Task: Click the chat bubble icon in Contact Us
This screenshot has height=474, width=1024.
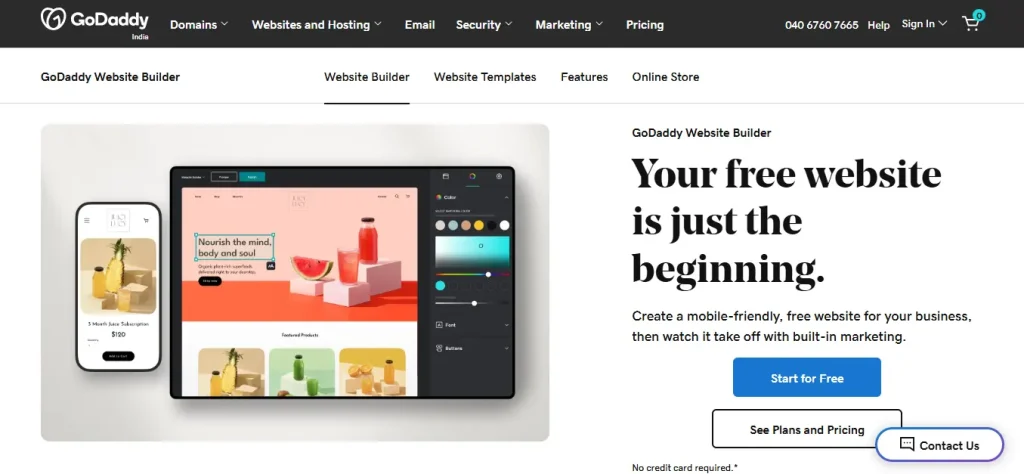Action: (x=906, y=445)
